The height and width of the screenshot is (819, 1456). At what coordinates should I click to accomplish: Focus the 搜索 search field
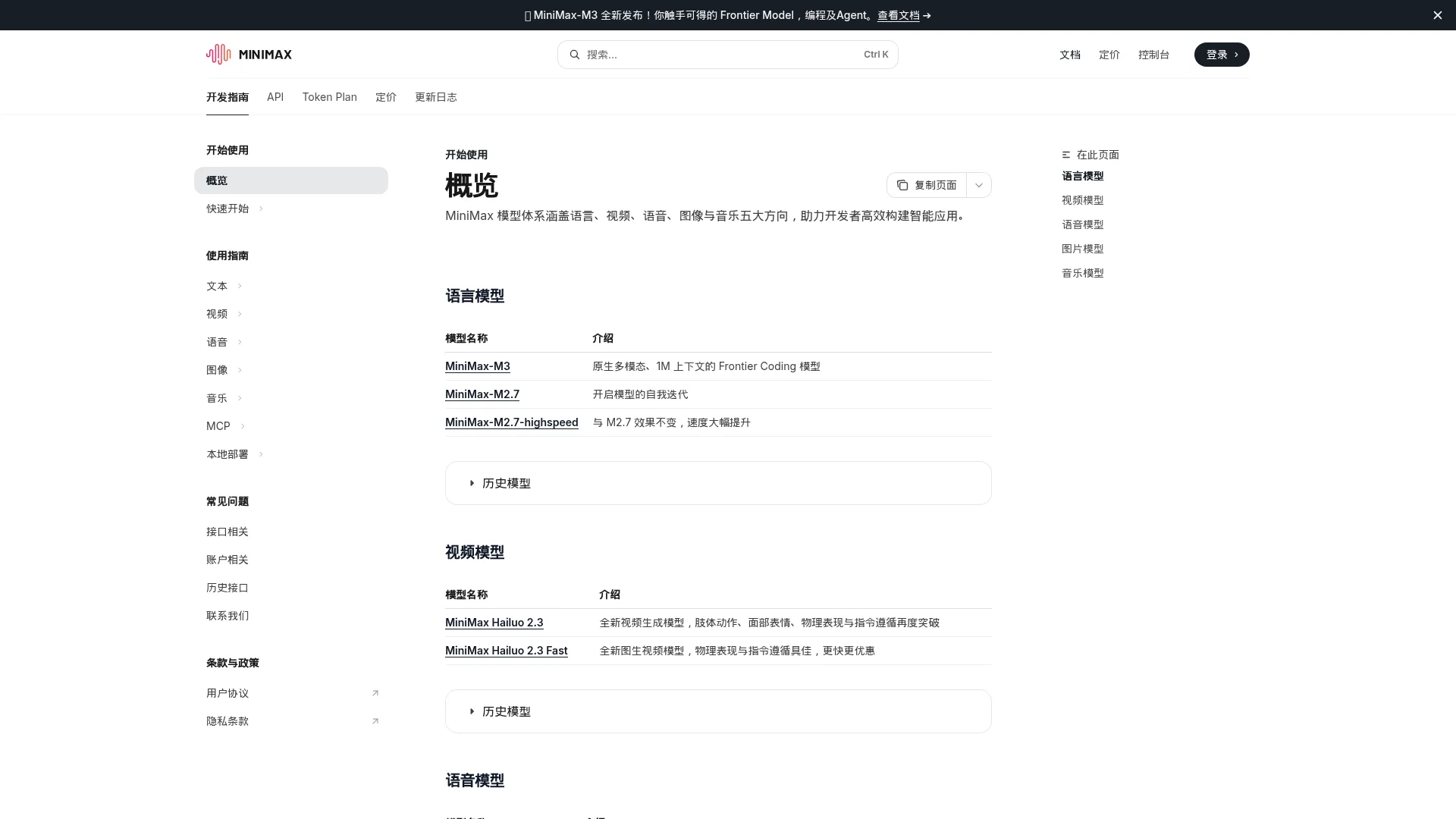coord(728,55)
